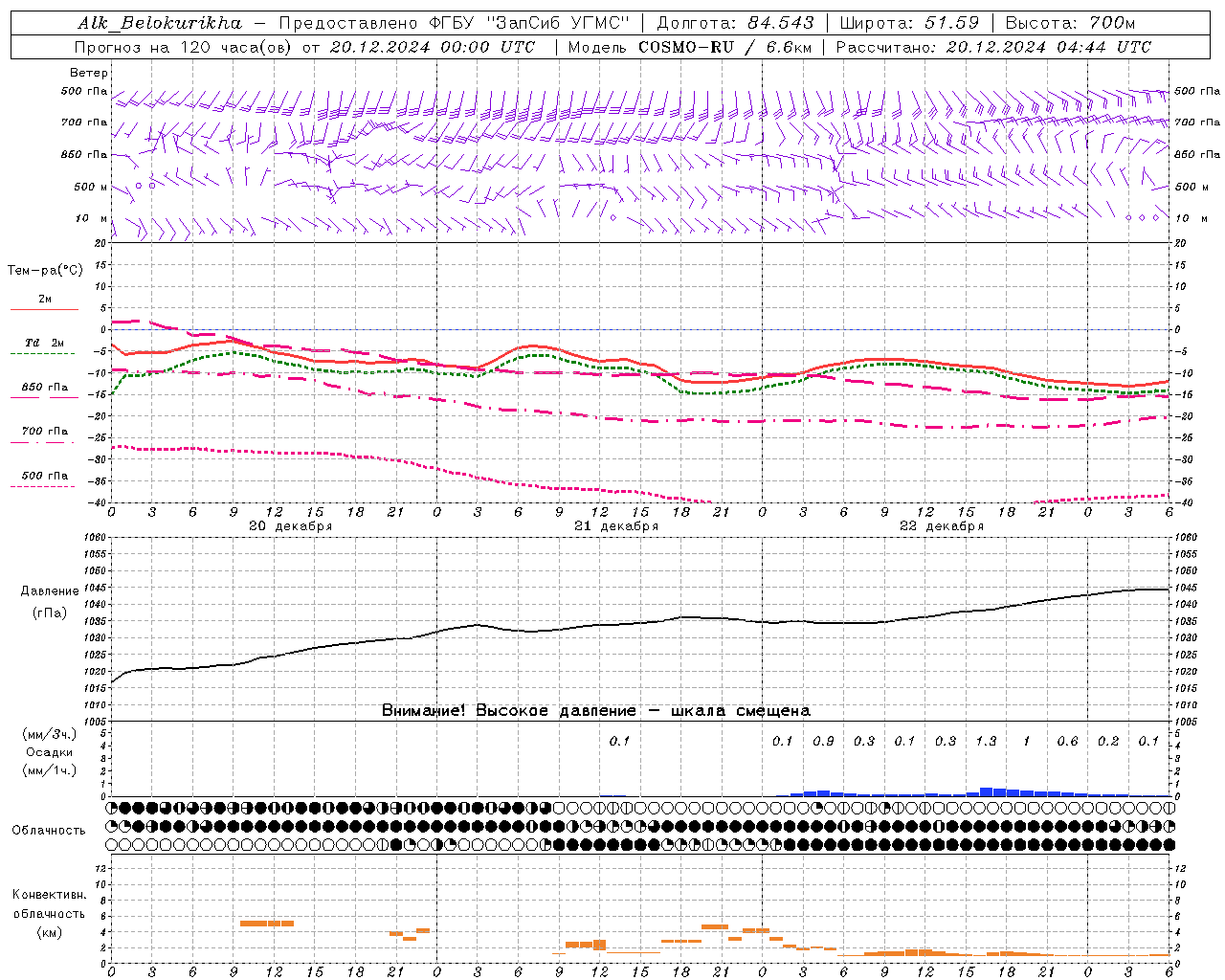Click the 'Тем-ра(°C)' temperature heading
Viewport: 1225px width, 980px height.
[x=45, y=270]
